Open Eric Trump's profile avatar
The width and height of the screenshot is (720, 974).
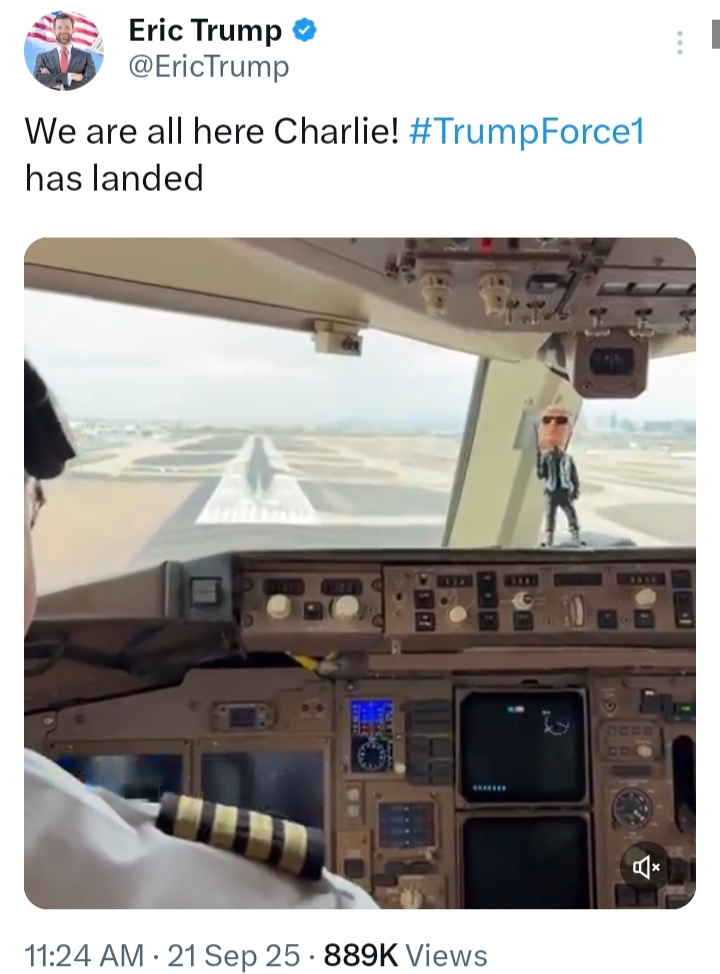tap(64, 50)
